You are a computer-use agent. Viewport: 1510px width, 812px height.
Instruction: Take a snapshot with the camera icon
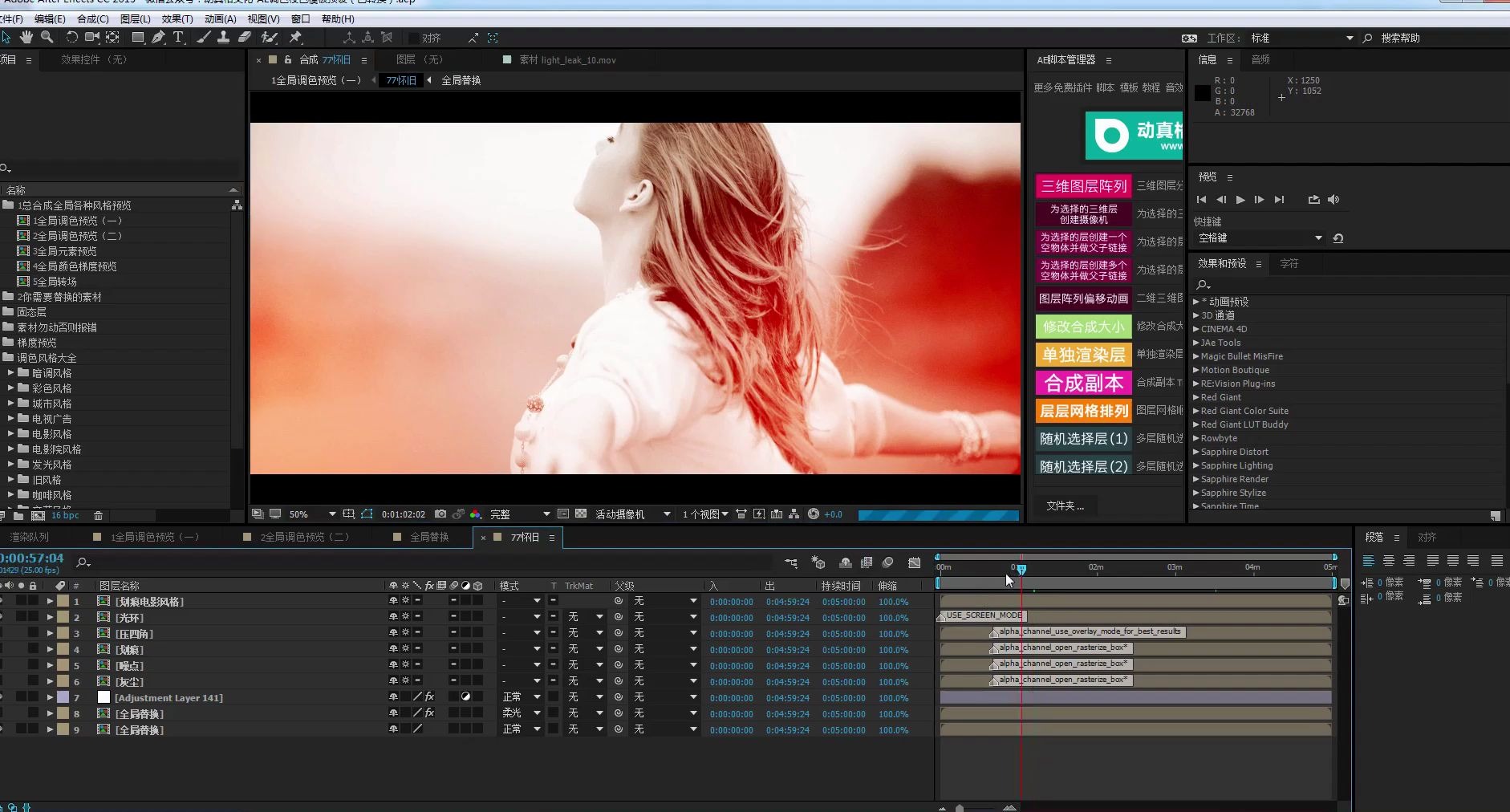(x=440, y=514)
